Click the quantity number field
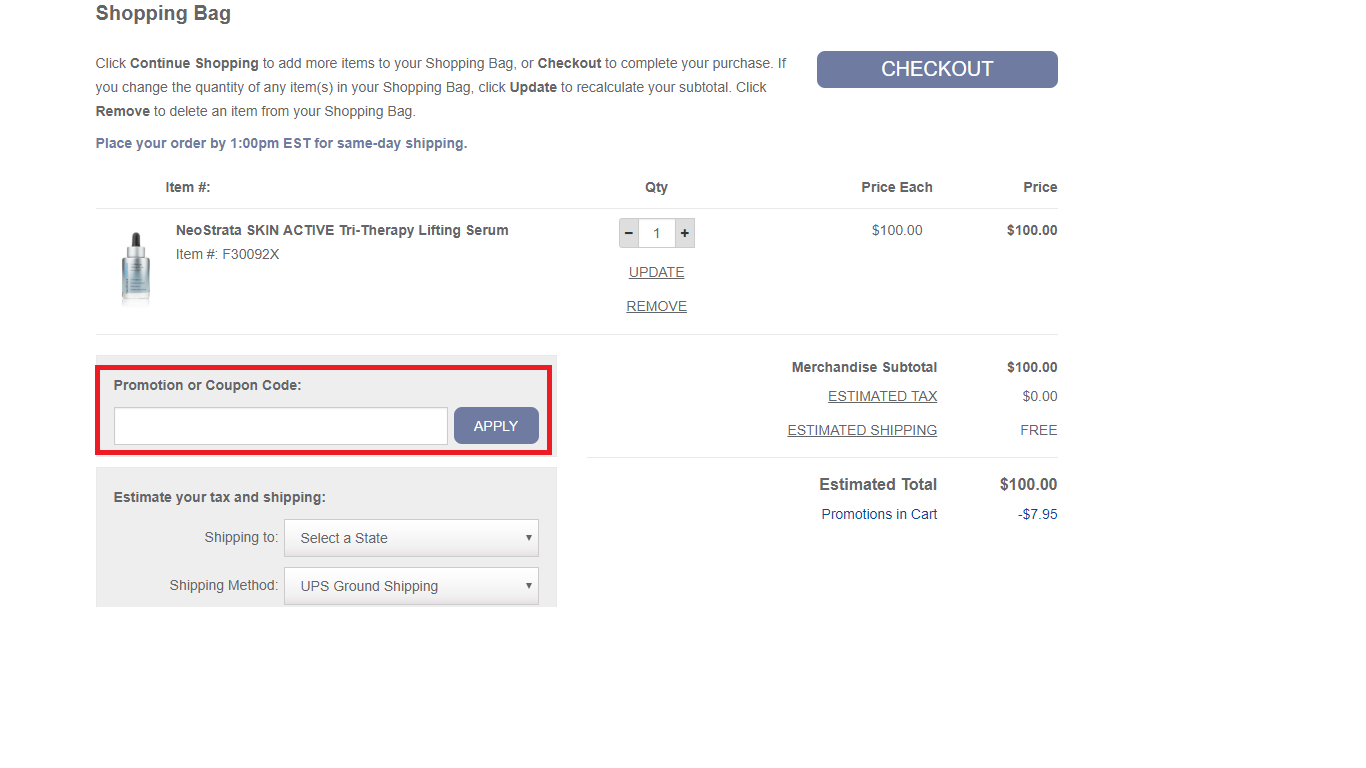 [657, 233]
